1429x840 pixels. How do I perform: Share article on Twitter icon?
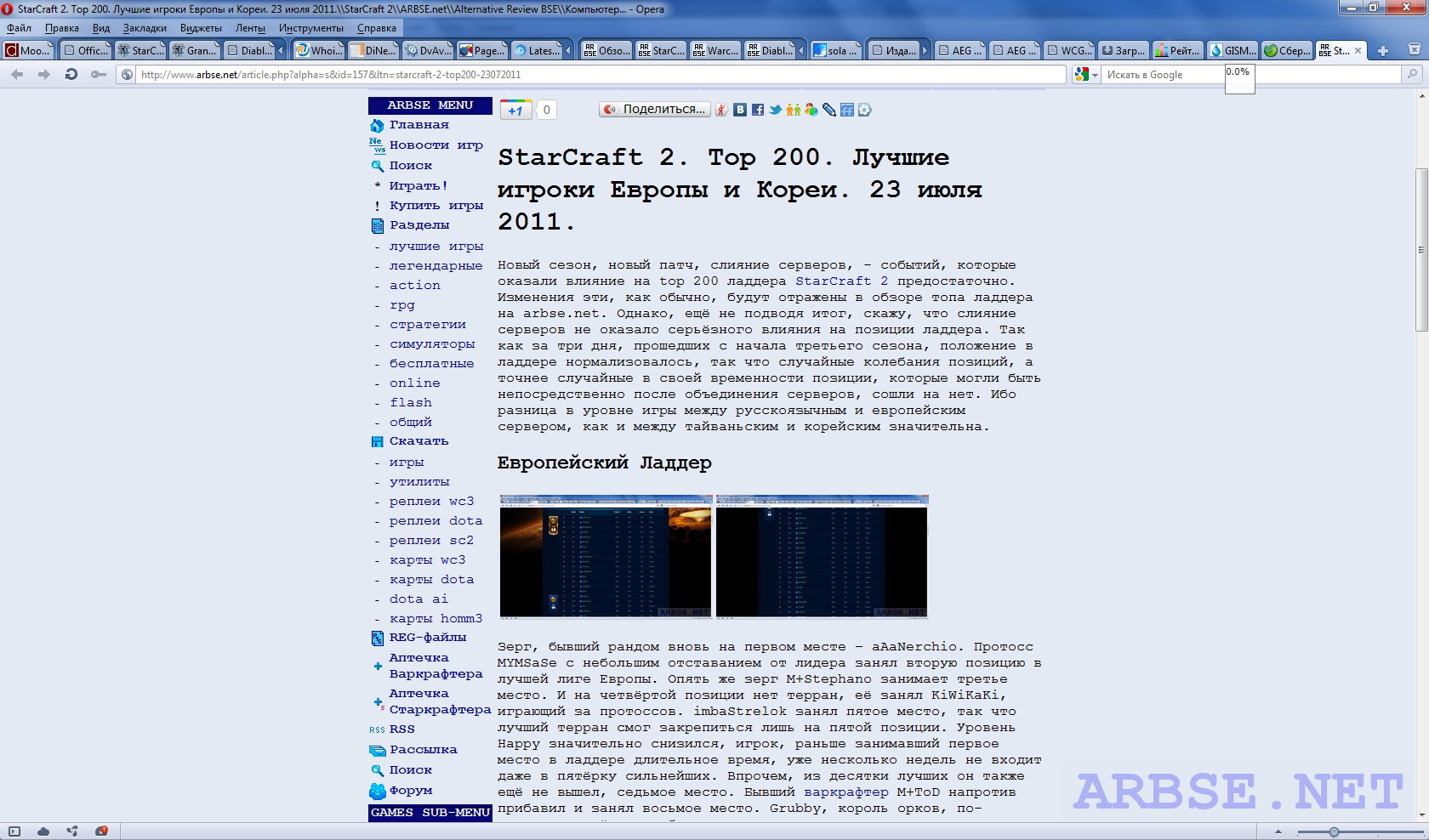click(x=776, y=110)
